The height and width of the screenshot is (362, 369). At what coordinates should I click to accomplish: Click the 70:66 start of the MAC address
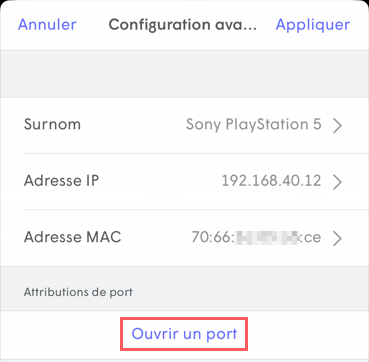pyautogui.click(x=213, y=237)
